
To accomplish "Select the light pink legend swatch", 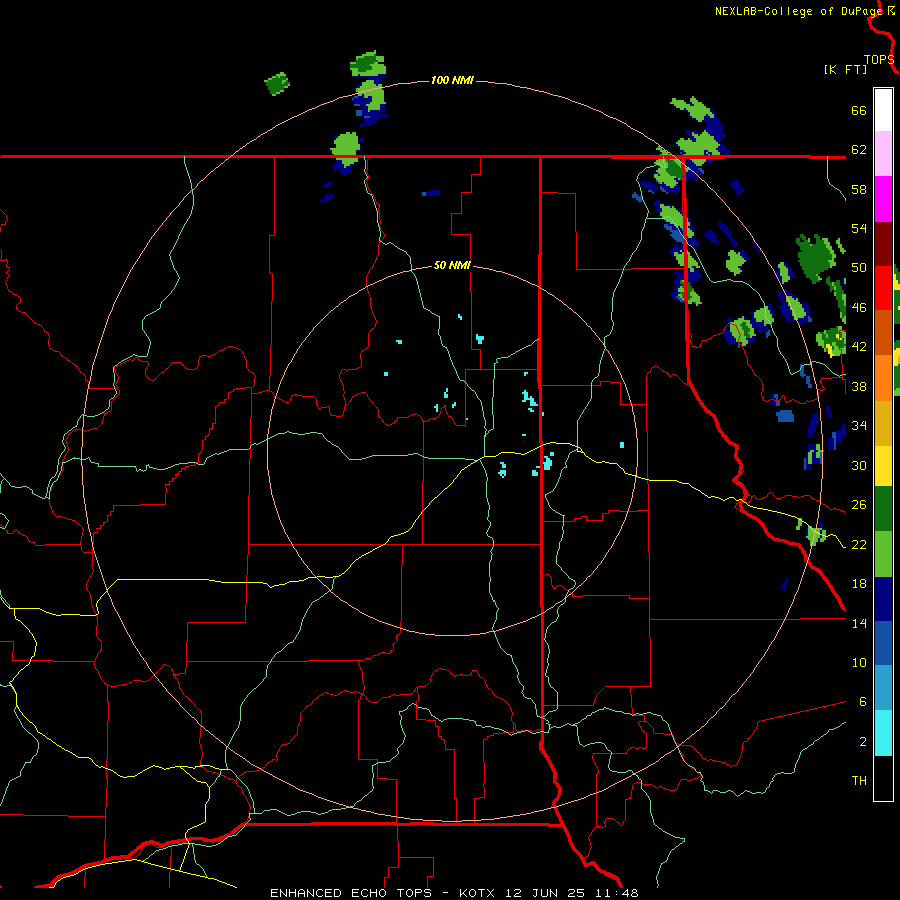I will 883,154.
